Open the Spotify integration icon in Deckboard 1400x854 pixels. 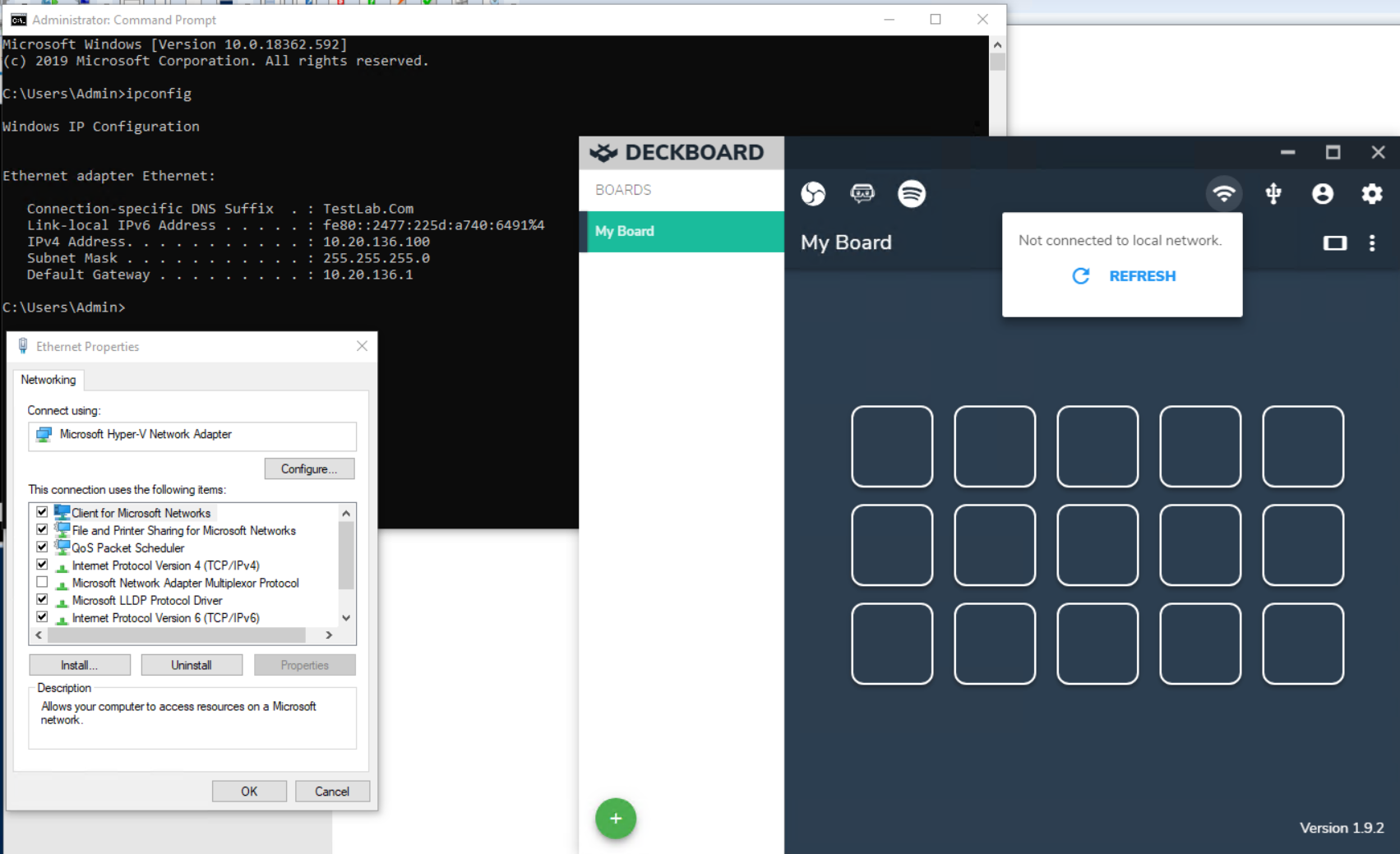point(912,193)
